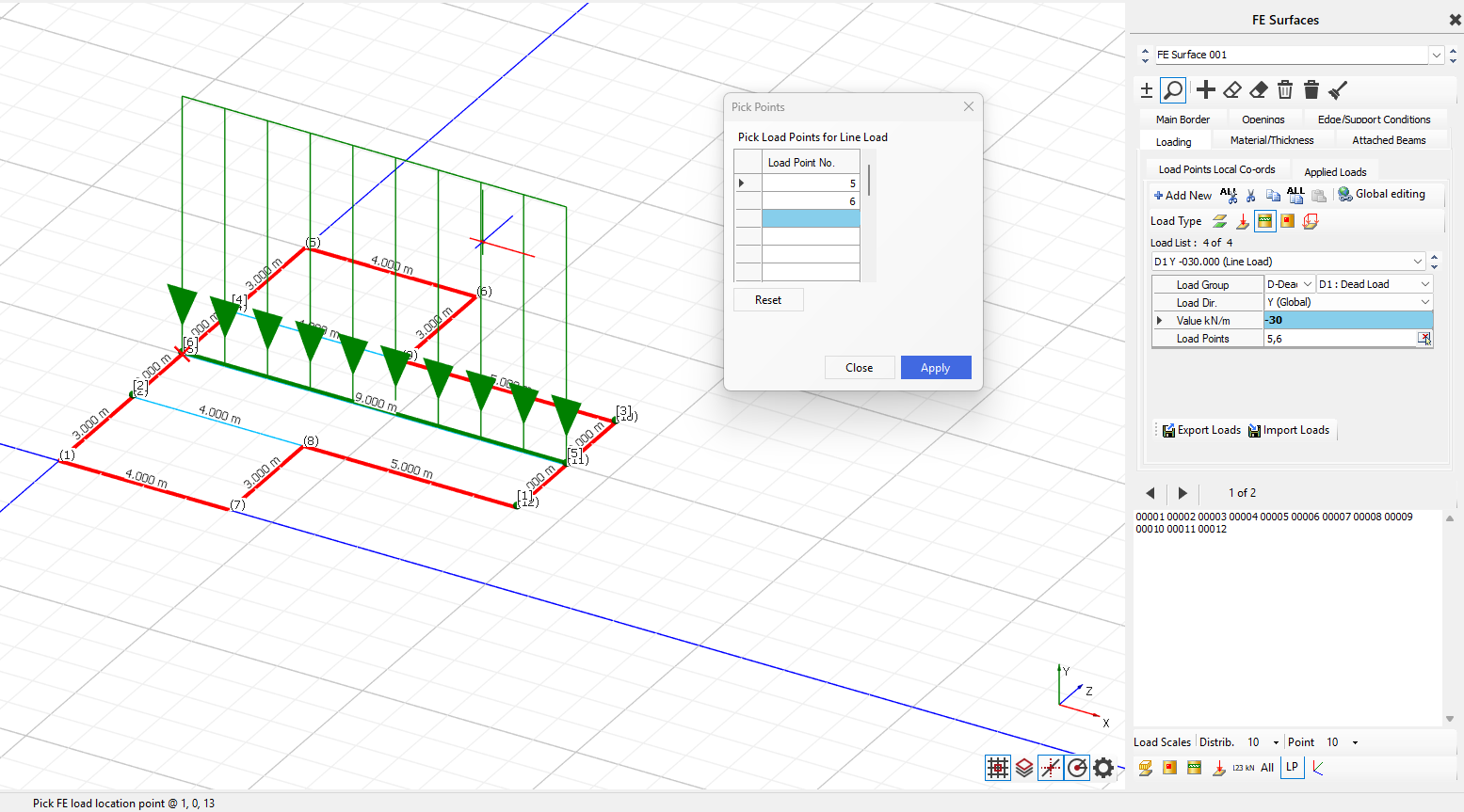Open the gear settings icon in viewport
Viewport: 1464px width, 812px height.
pos(1103,768)
